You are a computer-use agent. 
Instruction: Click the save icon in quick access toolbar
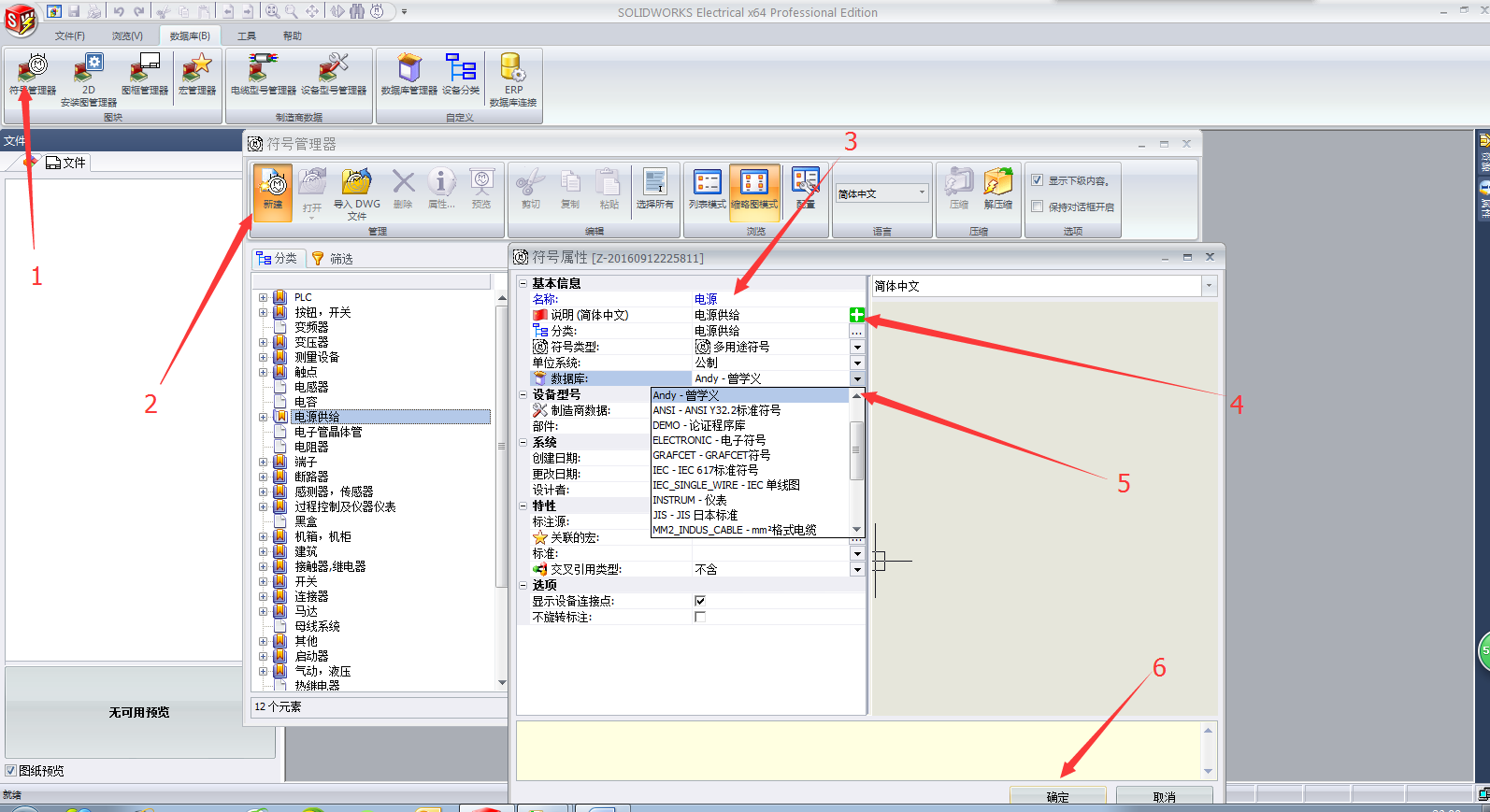pos(74,11)
